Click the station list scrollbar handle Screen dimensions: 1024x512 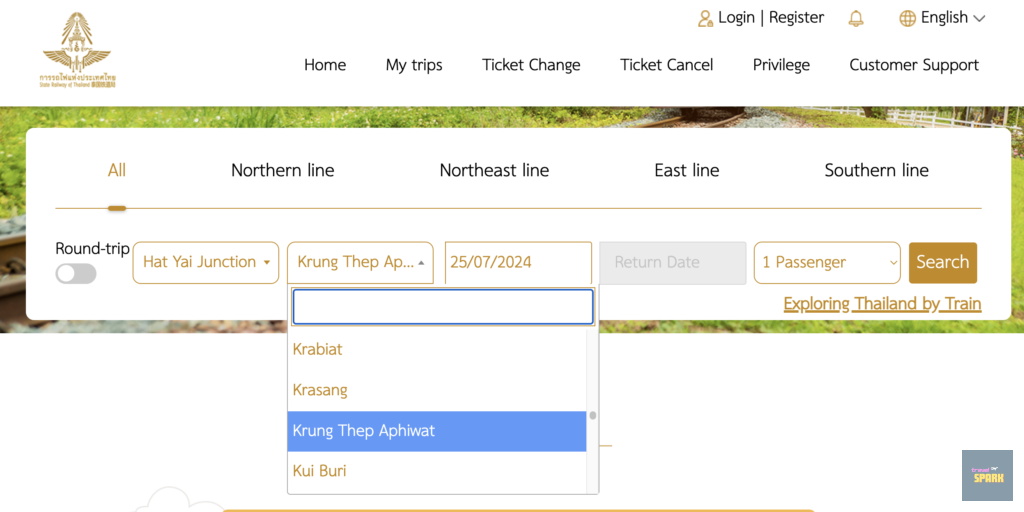pos(592,415)
